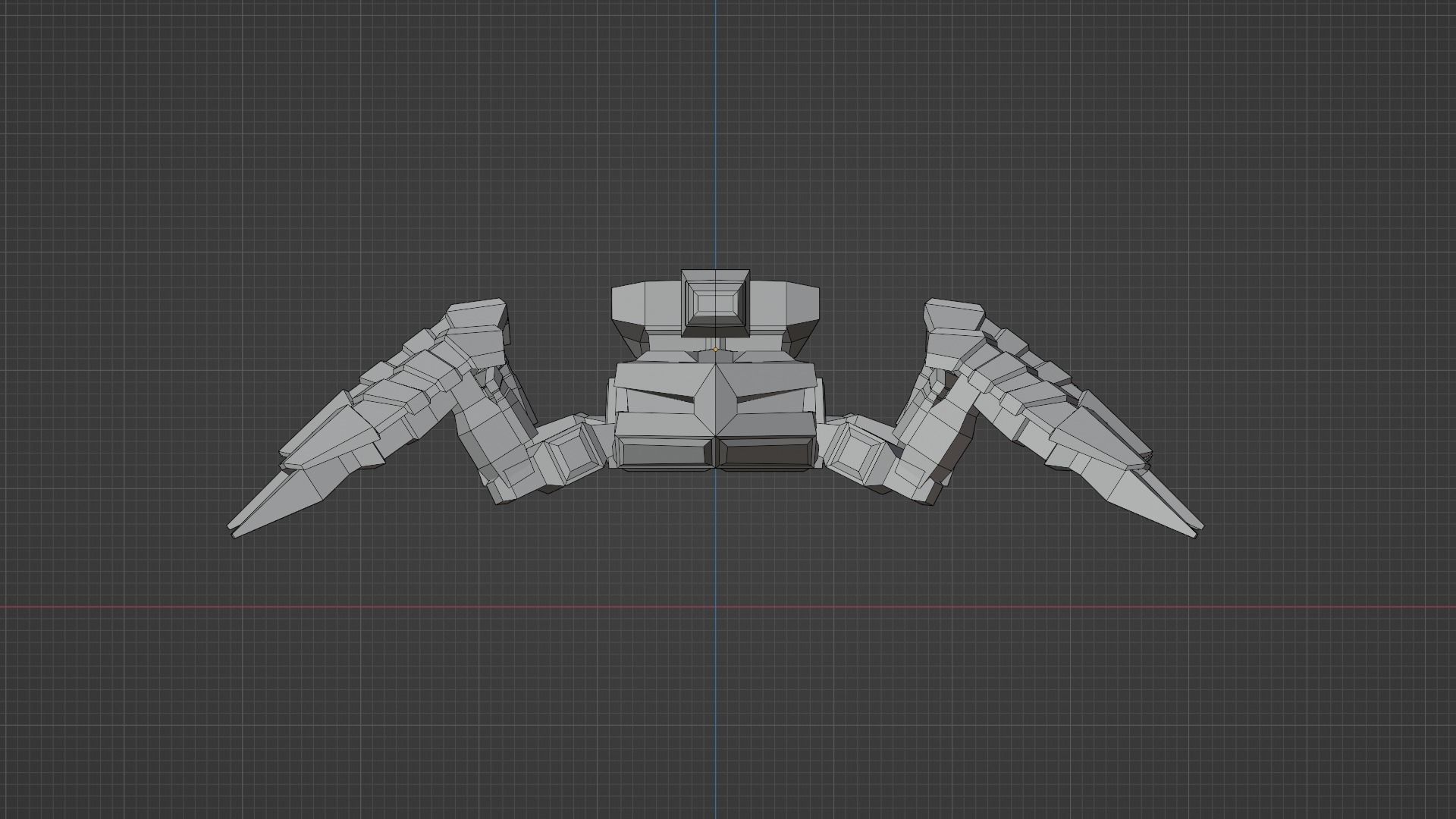
Task: Click the lower-right dark body panel
Action: 767,452
